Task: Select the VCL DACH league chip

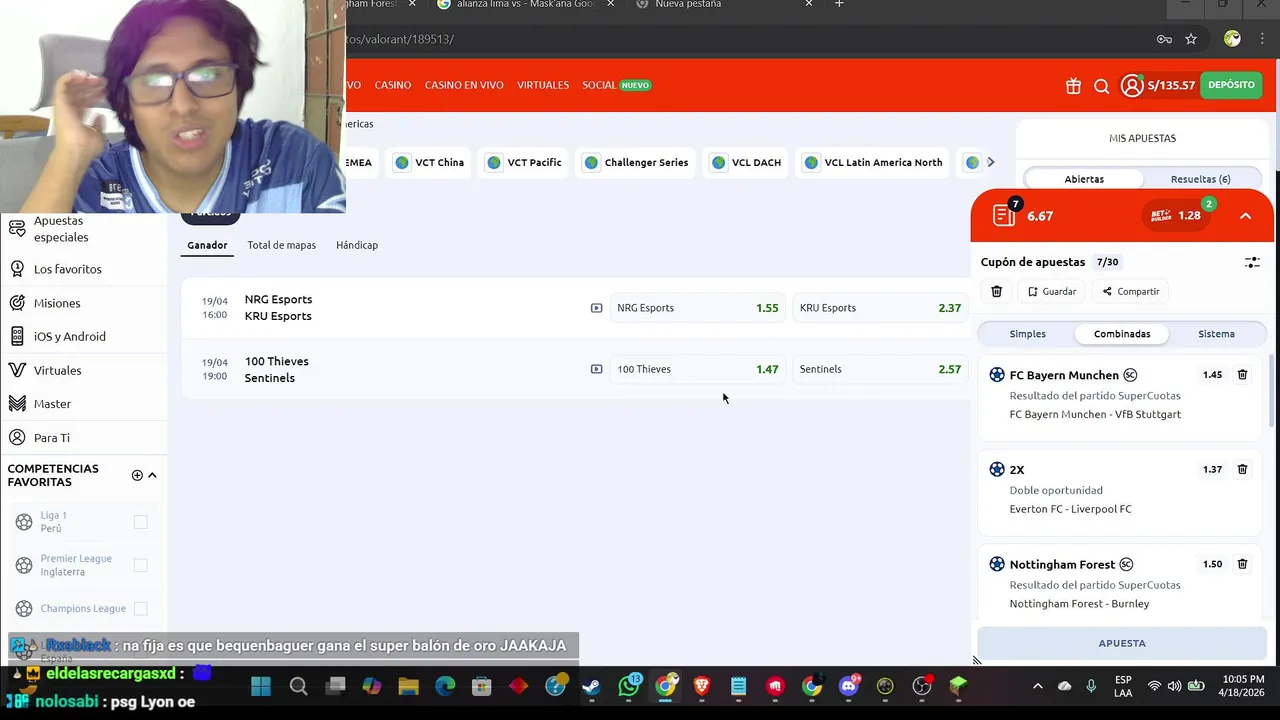Action: tap(746, 163)
